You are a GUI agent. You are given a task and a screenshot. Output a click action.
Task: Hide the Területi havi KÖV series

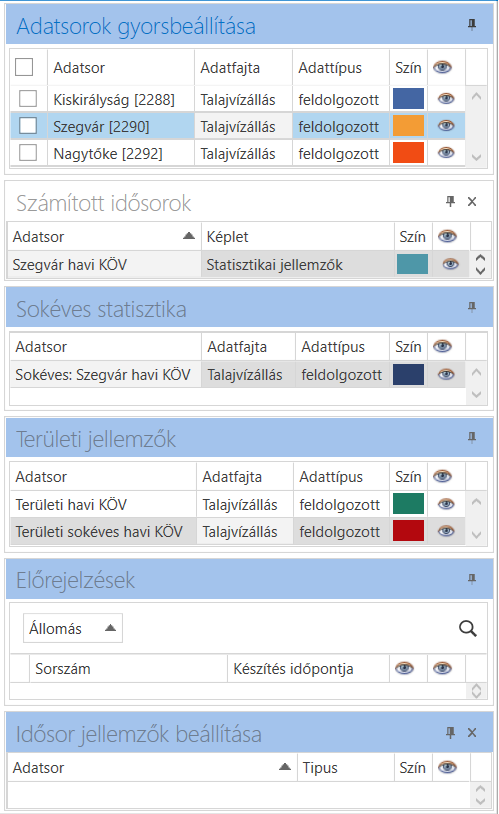click(446, 504)
